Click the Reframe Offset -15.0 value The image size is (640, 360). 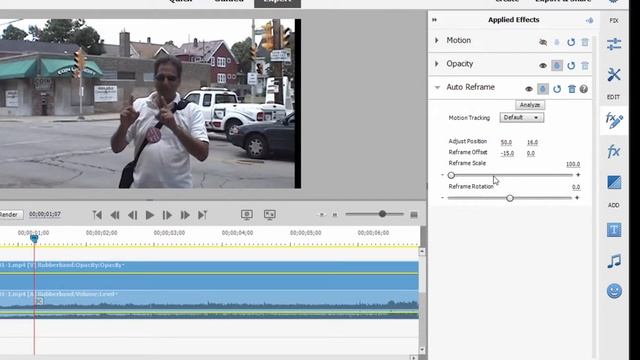pos(507,153)
